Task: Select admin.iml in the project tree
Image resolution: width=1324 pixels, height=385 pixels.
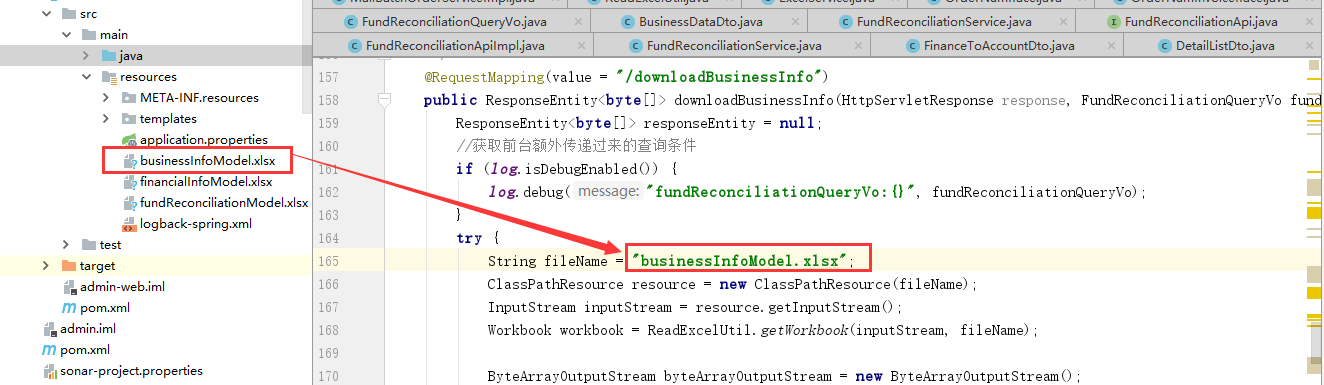Action: point(88,329)
